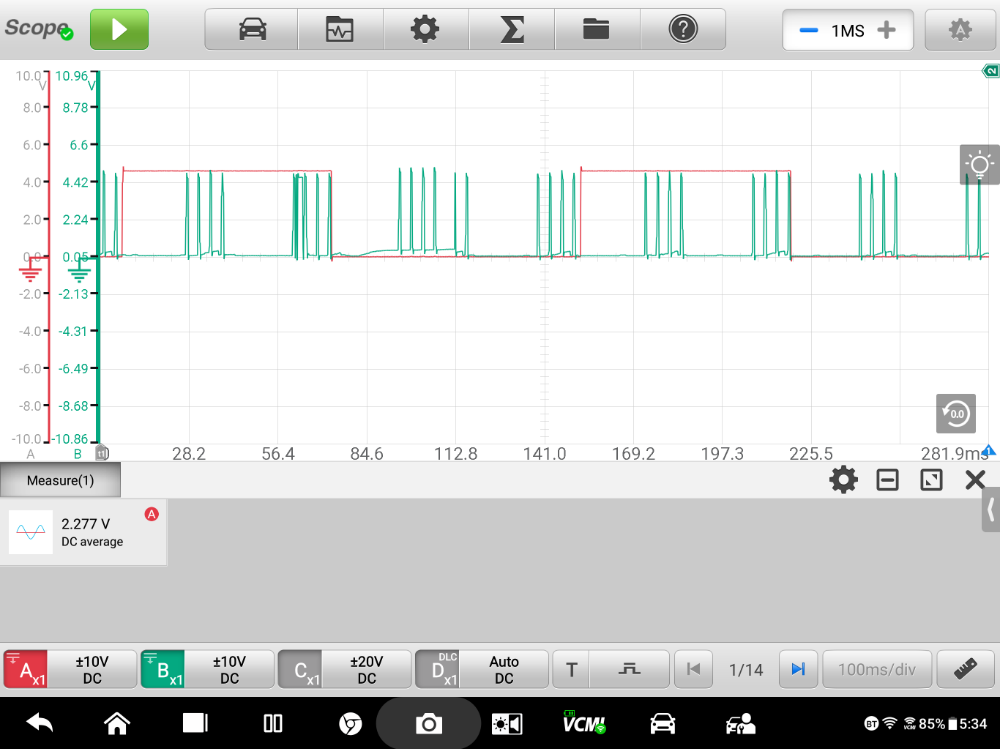The width and height of the screenshot is (1000, 749).
Task: Increase the 1MS sample setting with plus
Action: (886, 31)
